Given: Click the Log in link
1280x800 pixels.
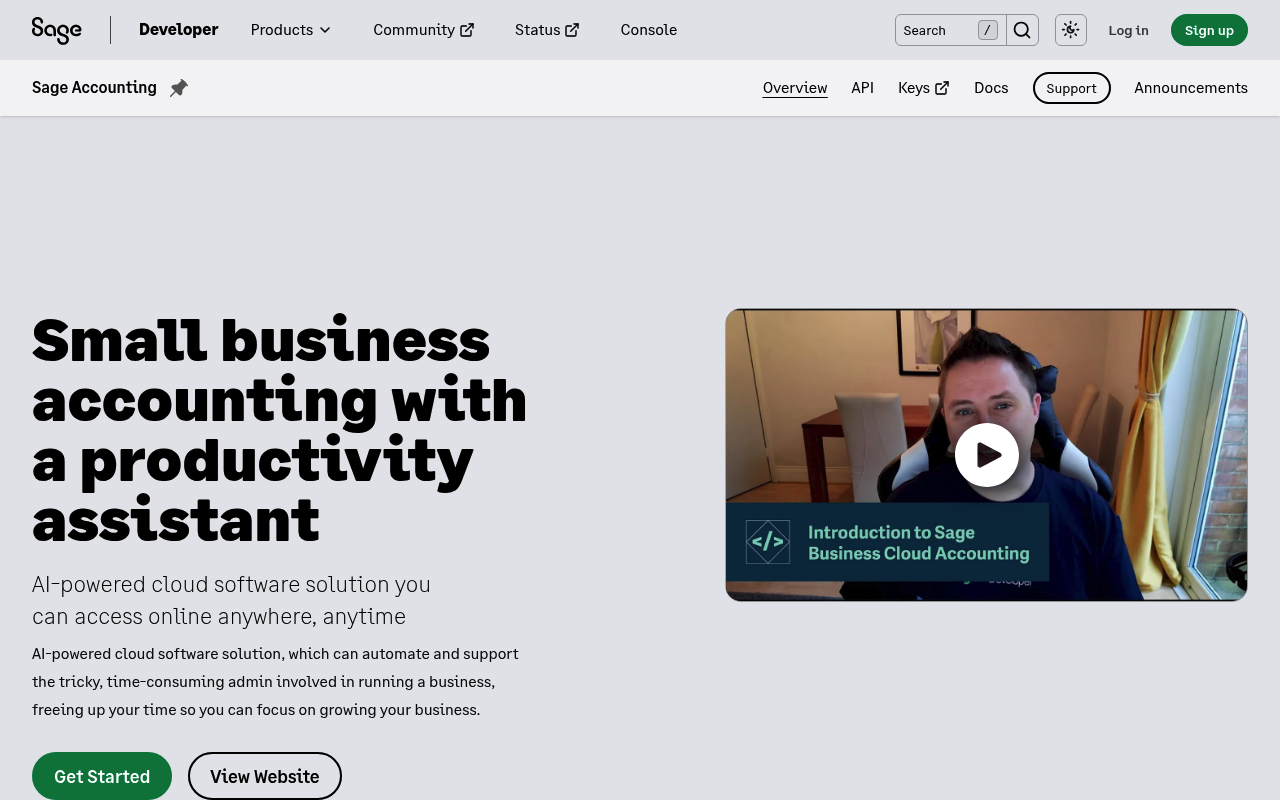Looking at the screenshot, I should tap(1128, 30).
